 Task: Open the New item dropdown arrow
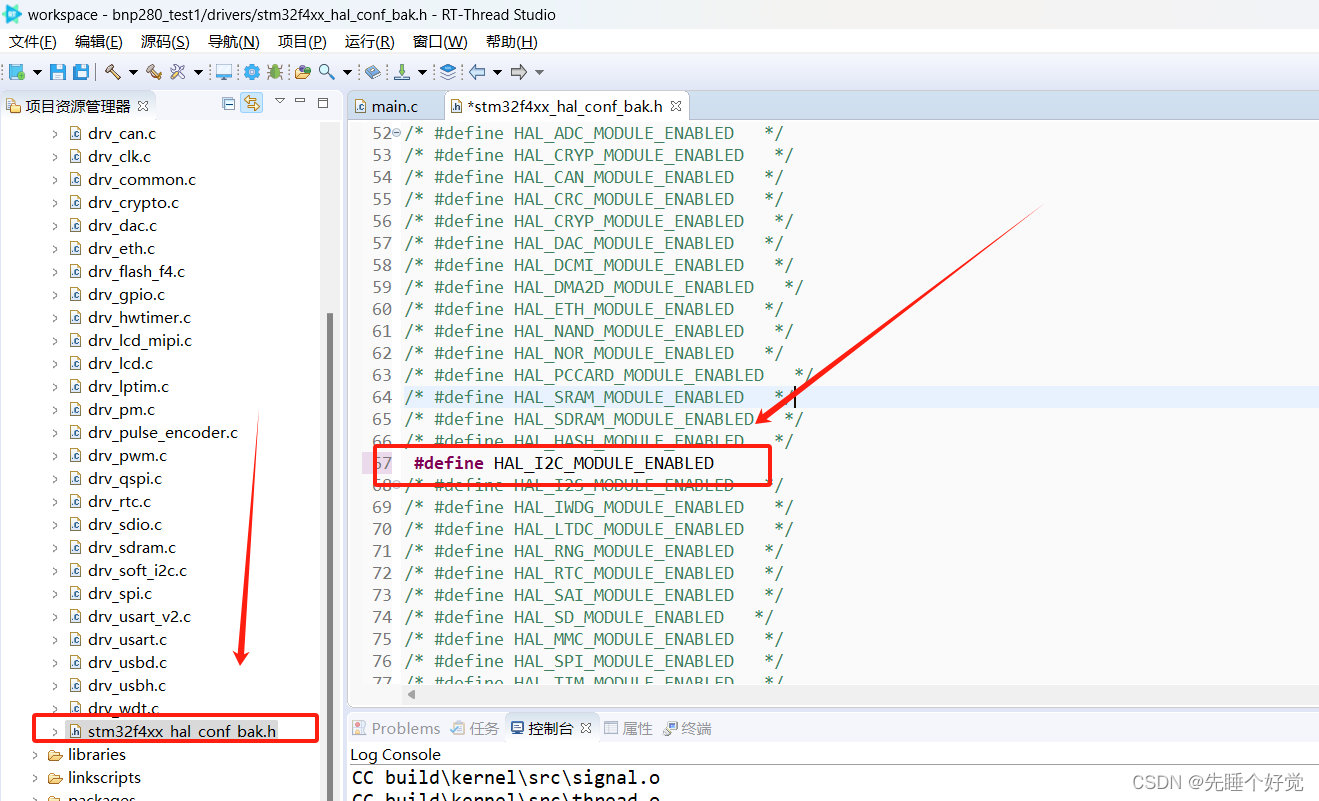point(37,72)
